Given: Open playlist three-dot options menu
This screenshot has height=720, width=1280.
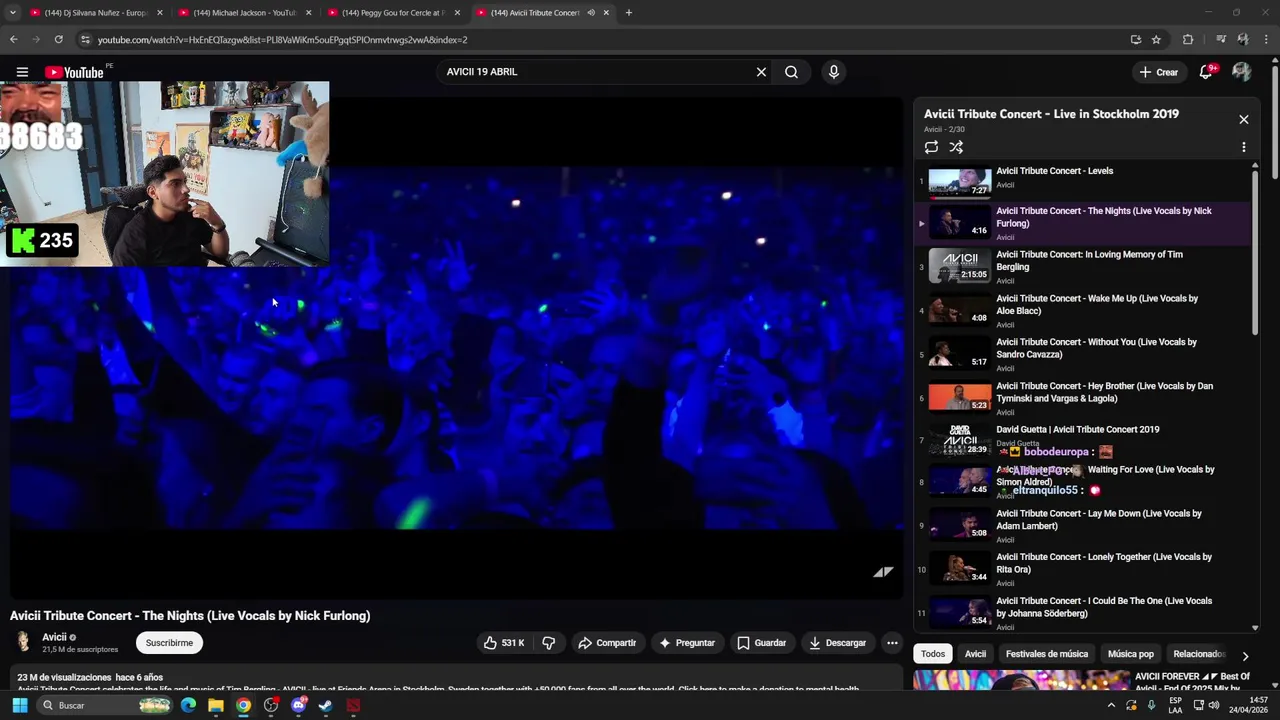Looking at the screenshot, I should tap(1243, 147).
